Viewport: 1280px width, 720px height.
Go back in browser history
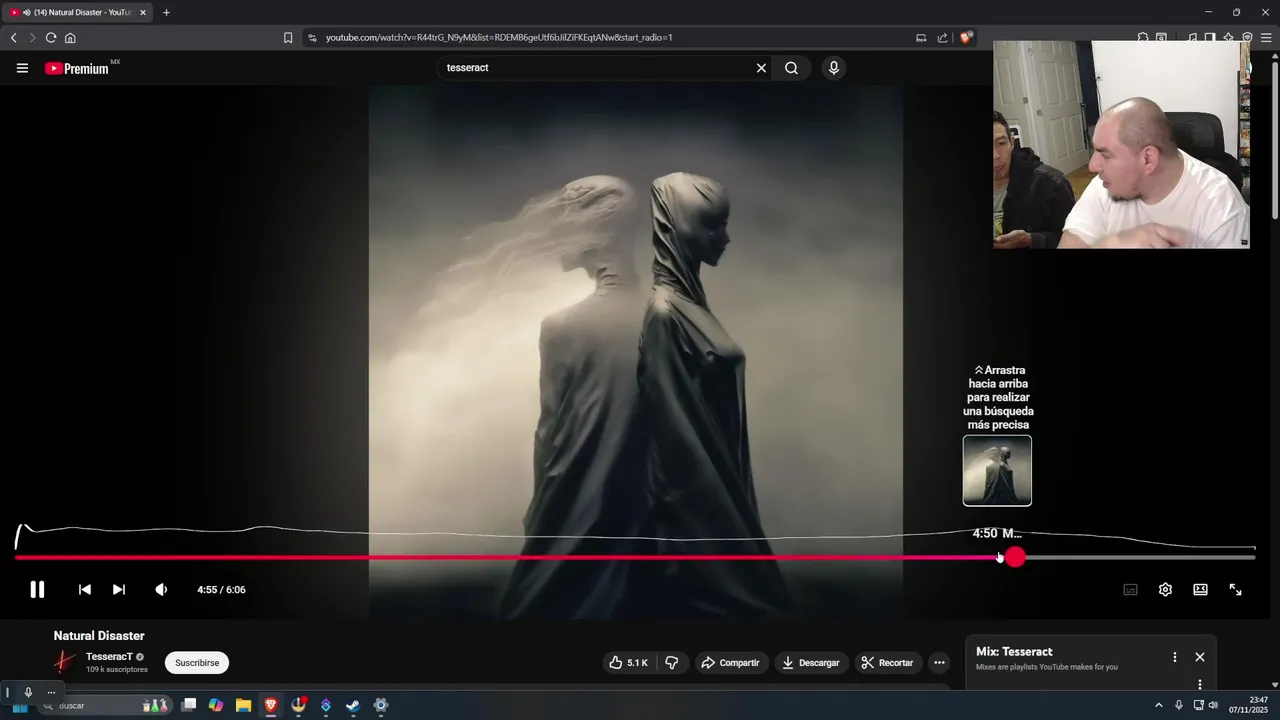(14, 38)
